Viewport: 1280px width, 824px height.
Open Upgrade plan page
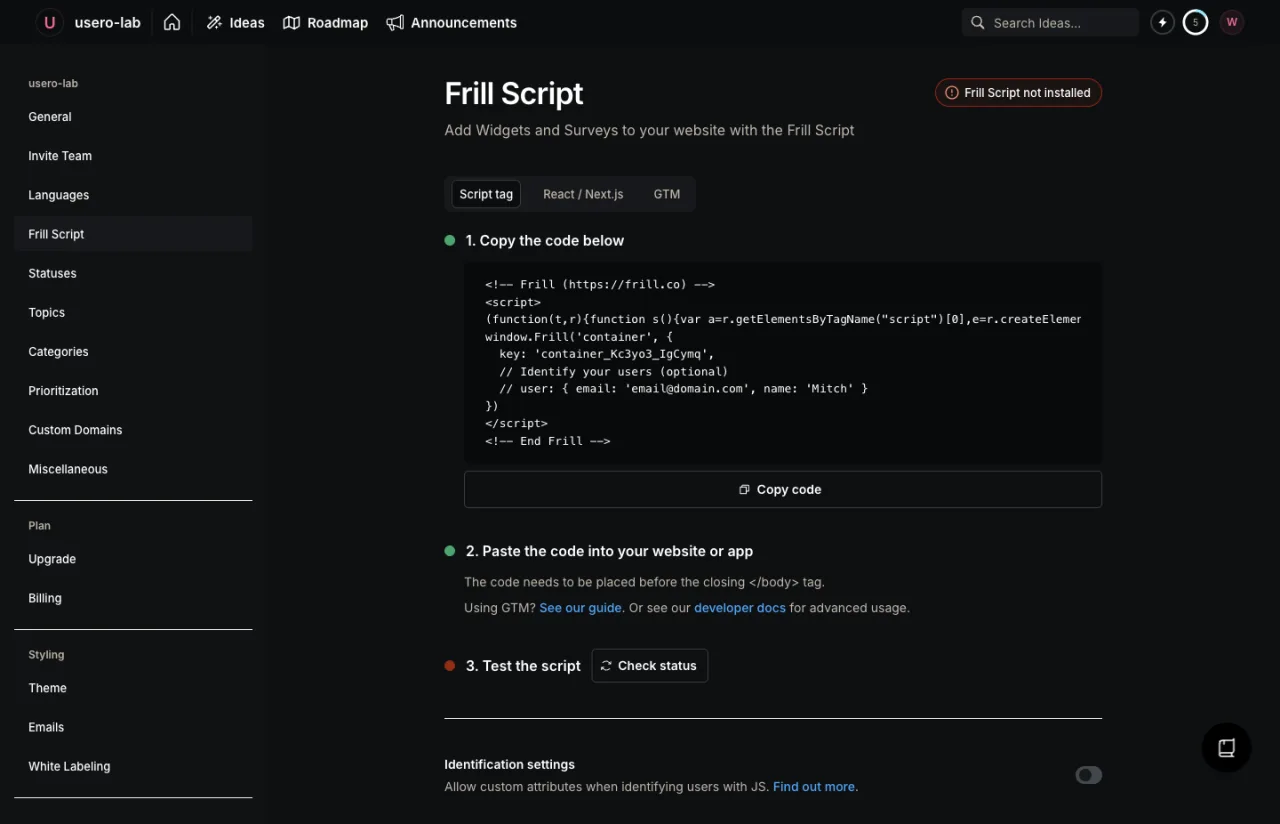point(133,559)
